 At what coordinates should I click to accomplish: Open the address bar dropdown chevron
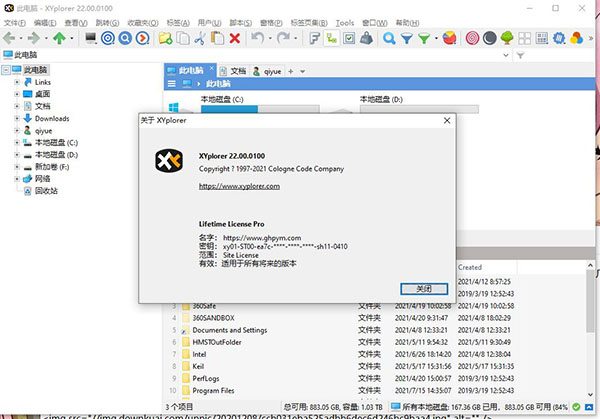(505, 55)
